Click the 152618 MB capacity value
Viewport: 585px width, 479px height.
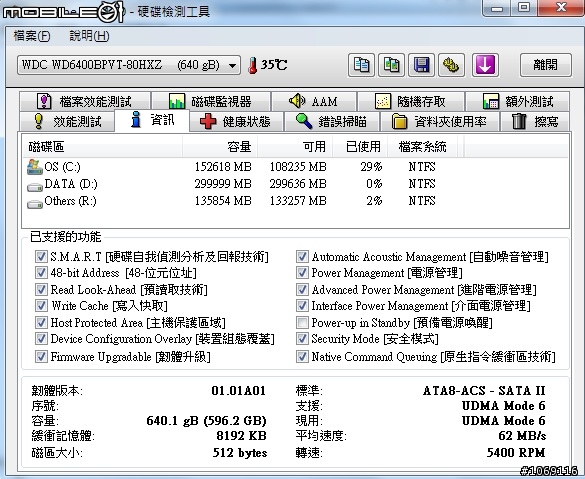click(223, 167)
